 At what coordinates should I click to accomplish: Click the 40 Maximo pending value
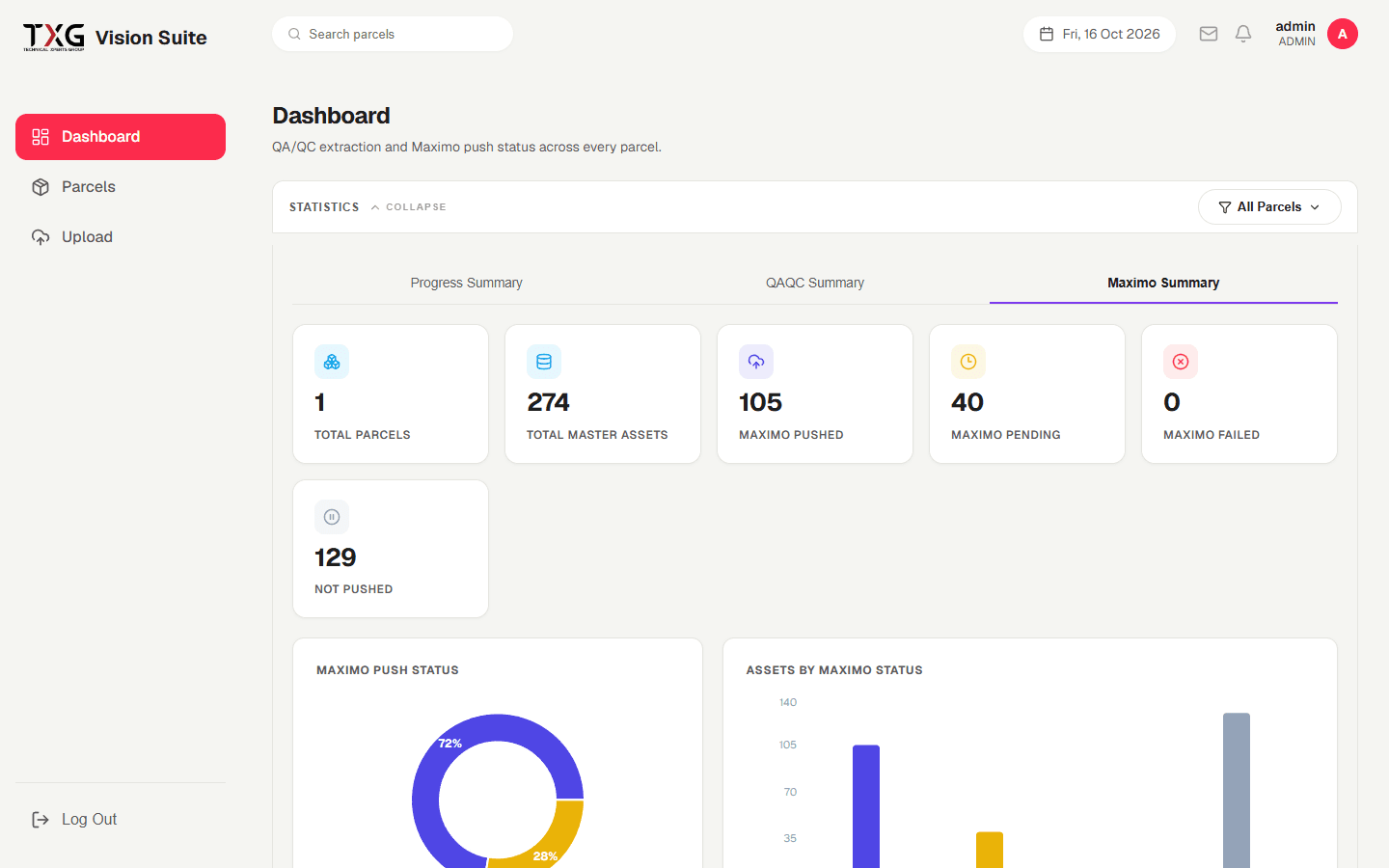pyautogui.click(x=967, y=402)
